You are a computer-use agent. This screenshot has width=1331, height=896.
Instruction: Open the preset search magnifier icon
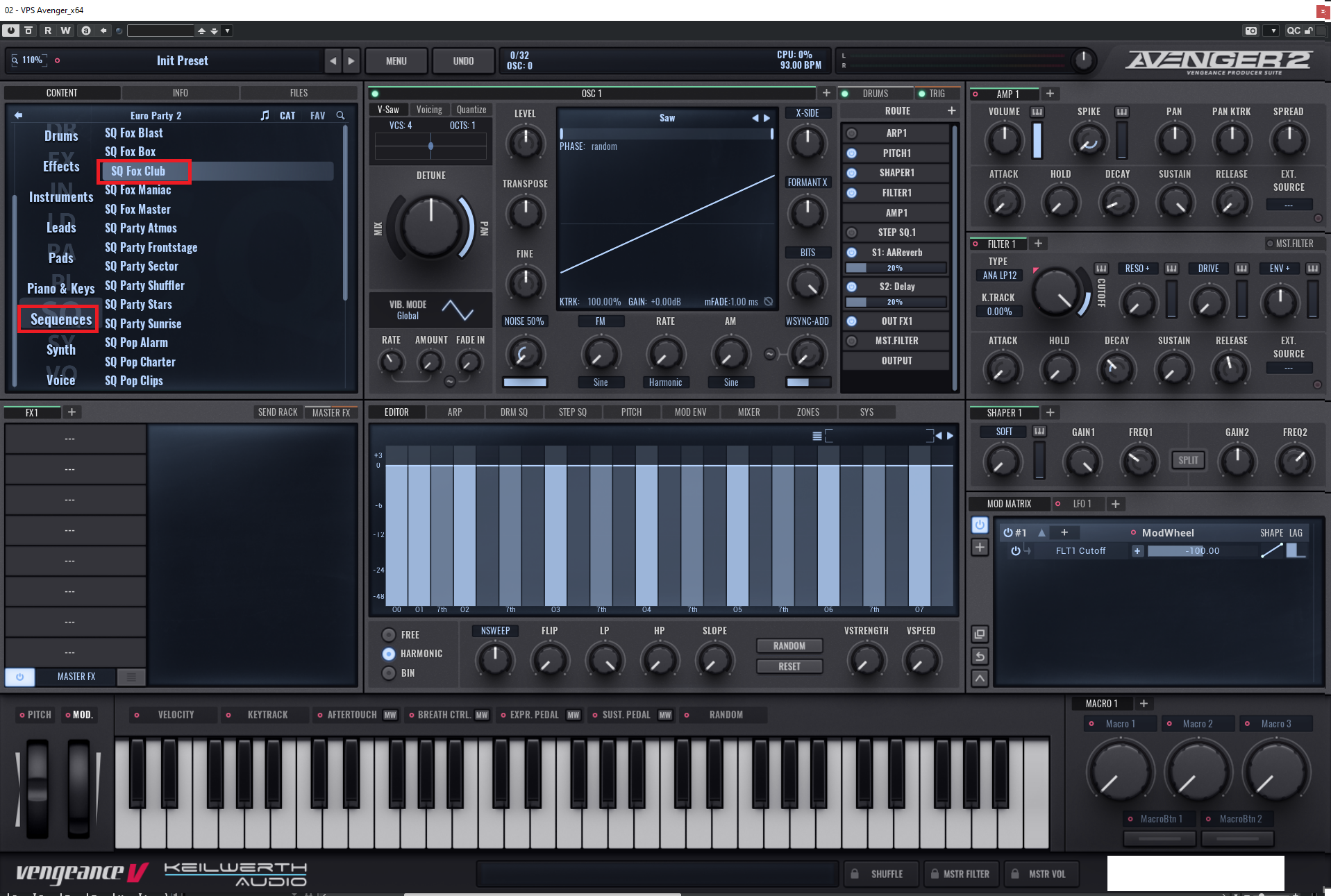pos(340,115)
